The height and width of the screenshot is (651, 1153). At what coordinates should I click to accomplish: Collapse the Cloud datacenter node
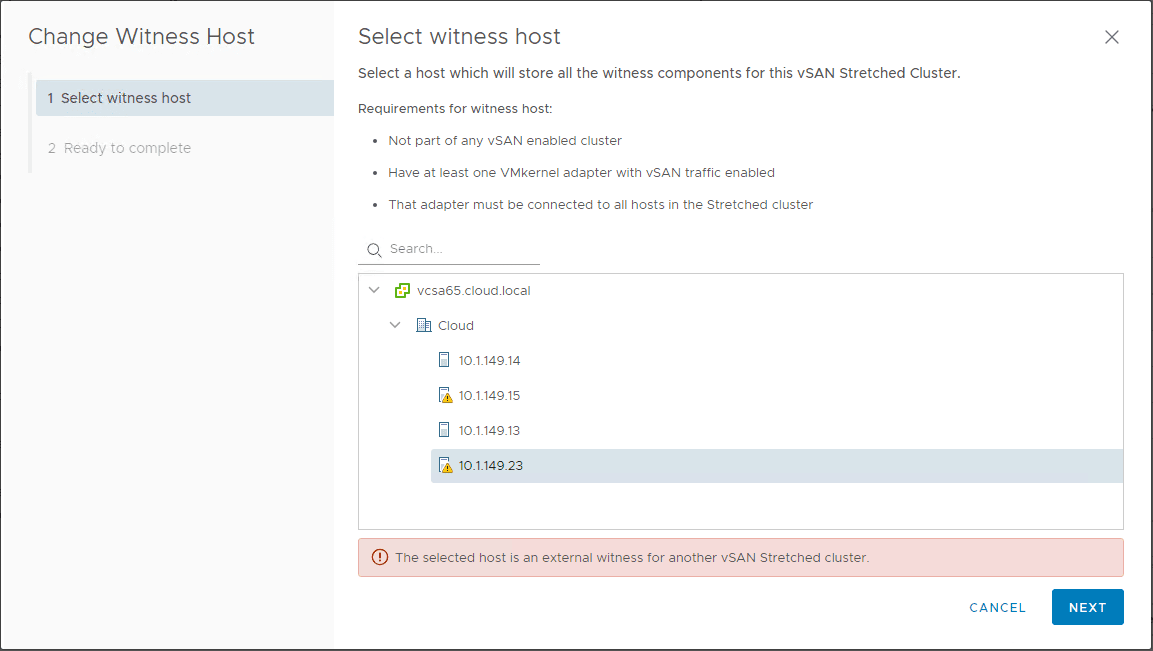point(395,326)
